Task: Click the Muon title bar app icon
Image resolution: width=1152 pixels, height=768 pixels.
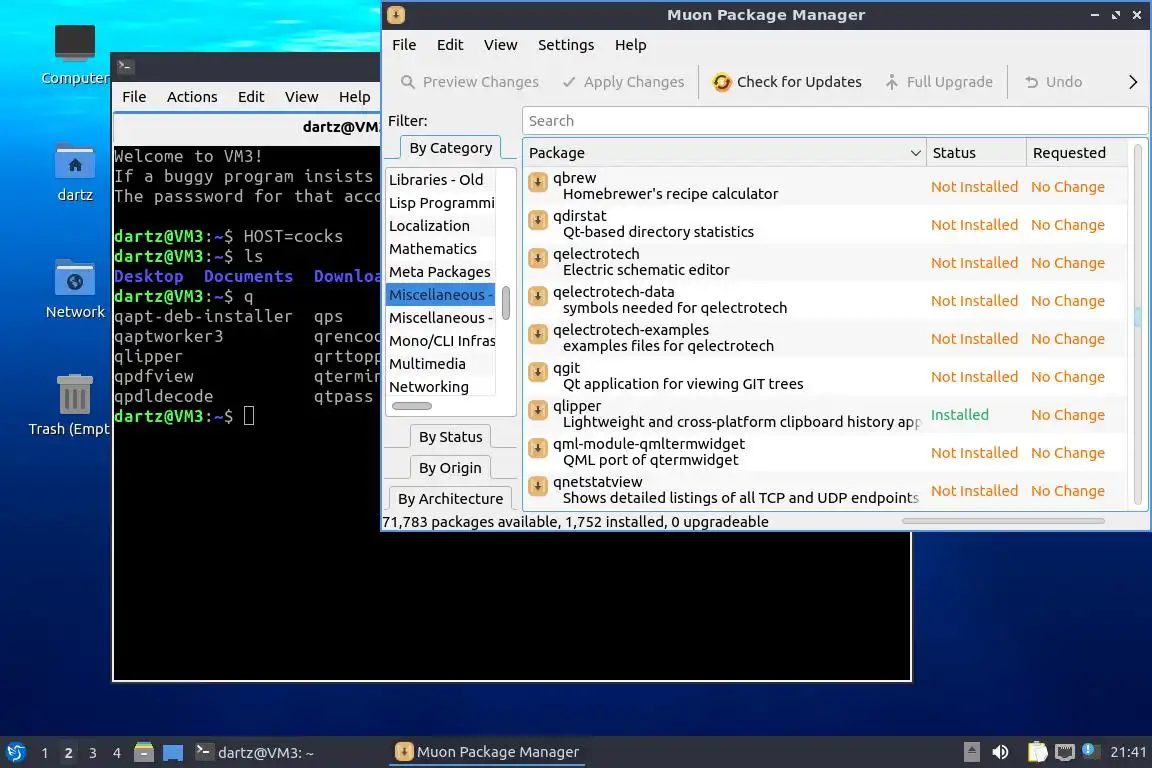Action: click(396, 15)
